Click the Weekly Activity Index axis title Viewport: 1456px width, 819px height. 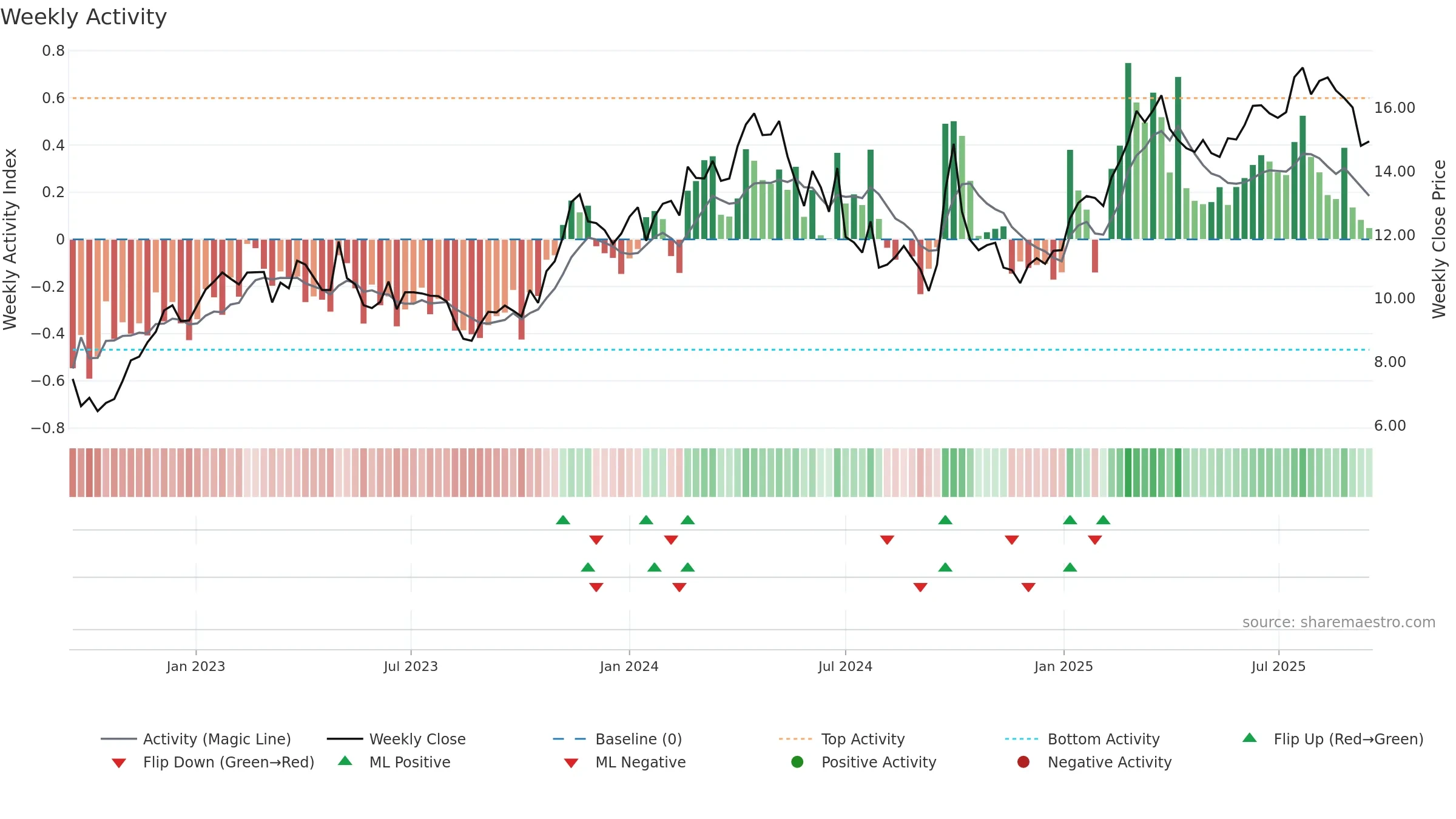click(10, 239)
